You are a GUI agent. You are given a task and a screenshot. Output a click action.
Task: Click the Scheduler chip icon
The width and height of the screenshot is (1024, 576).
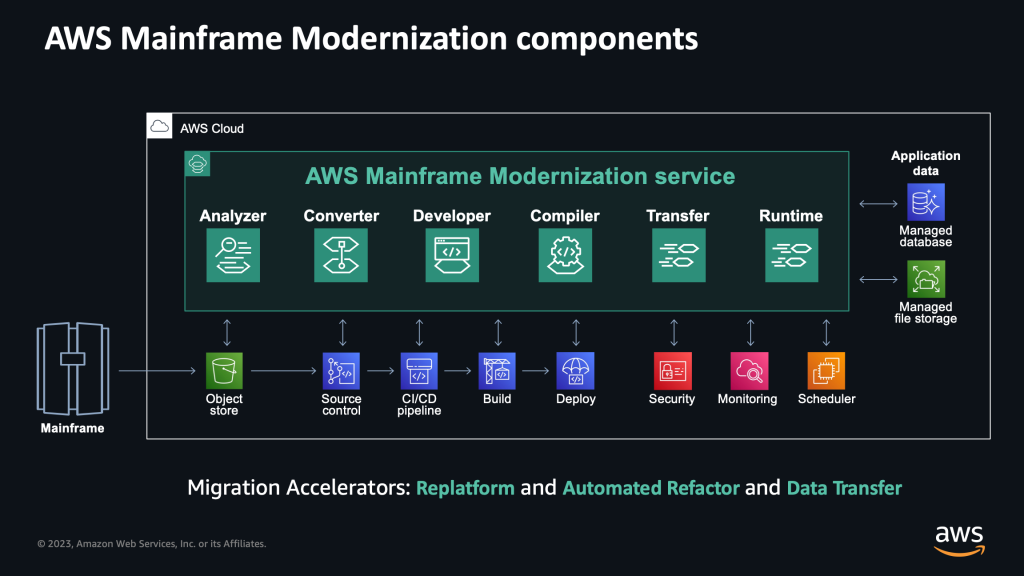pyautogui.click(x=826, y=370)
